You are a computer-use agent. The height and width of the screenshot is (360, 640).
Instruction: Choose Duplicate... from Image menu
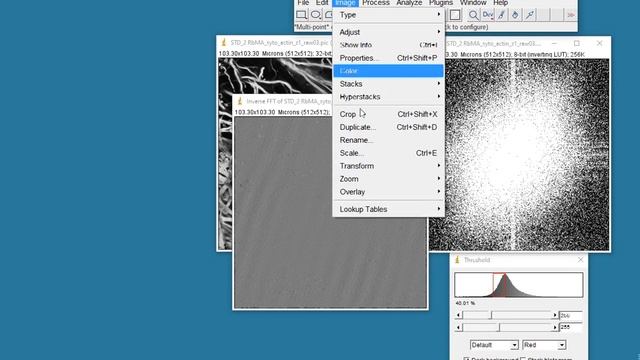tap(388, 127)
